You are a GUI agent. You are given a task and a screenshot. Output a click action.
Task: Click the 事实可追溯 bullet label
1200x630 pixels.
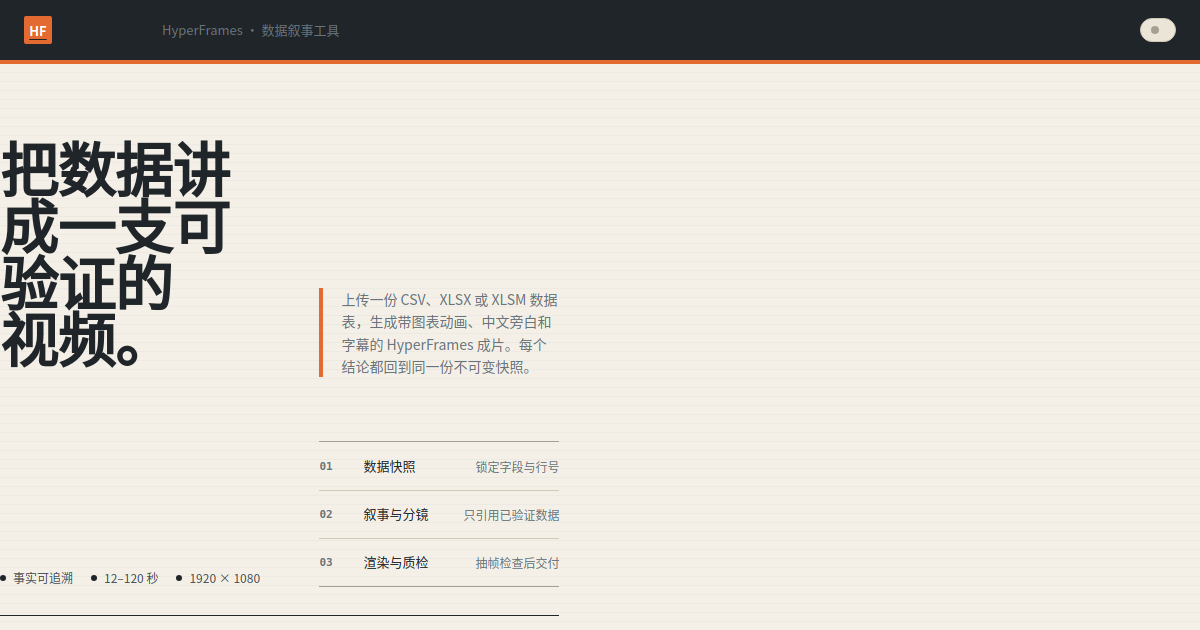point(43,578)
